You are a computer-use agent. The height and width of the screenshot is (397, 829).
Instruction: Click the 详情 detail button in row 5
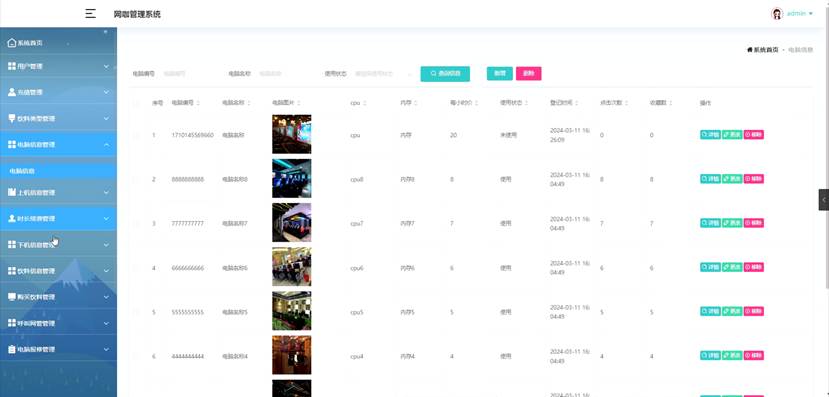(711, 311)
